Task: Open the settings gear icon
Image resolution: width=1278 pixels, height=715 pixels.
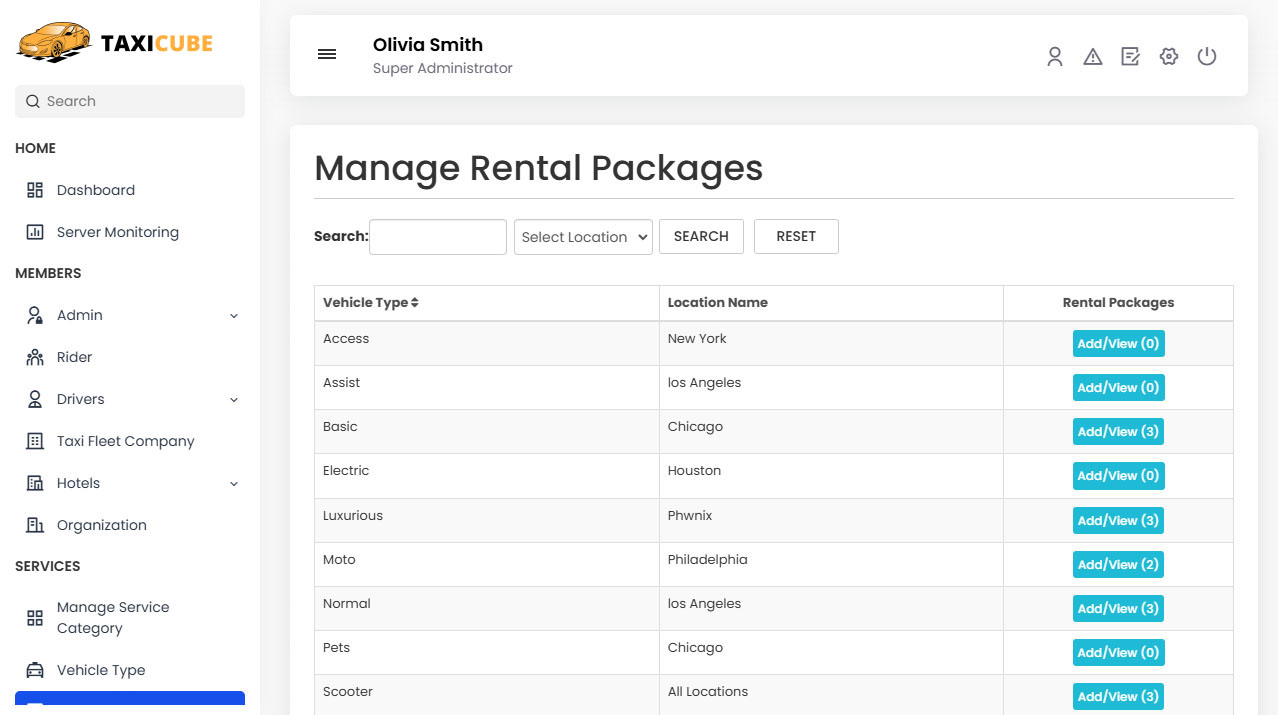Action: 1168,57
